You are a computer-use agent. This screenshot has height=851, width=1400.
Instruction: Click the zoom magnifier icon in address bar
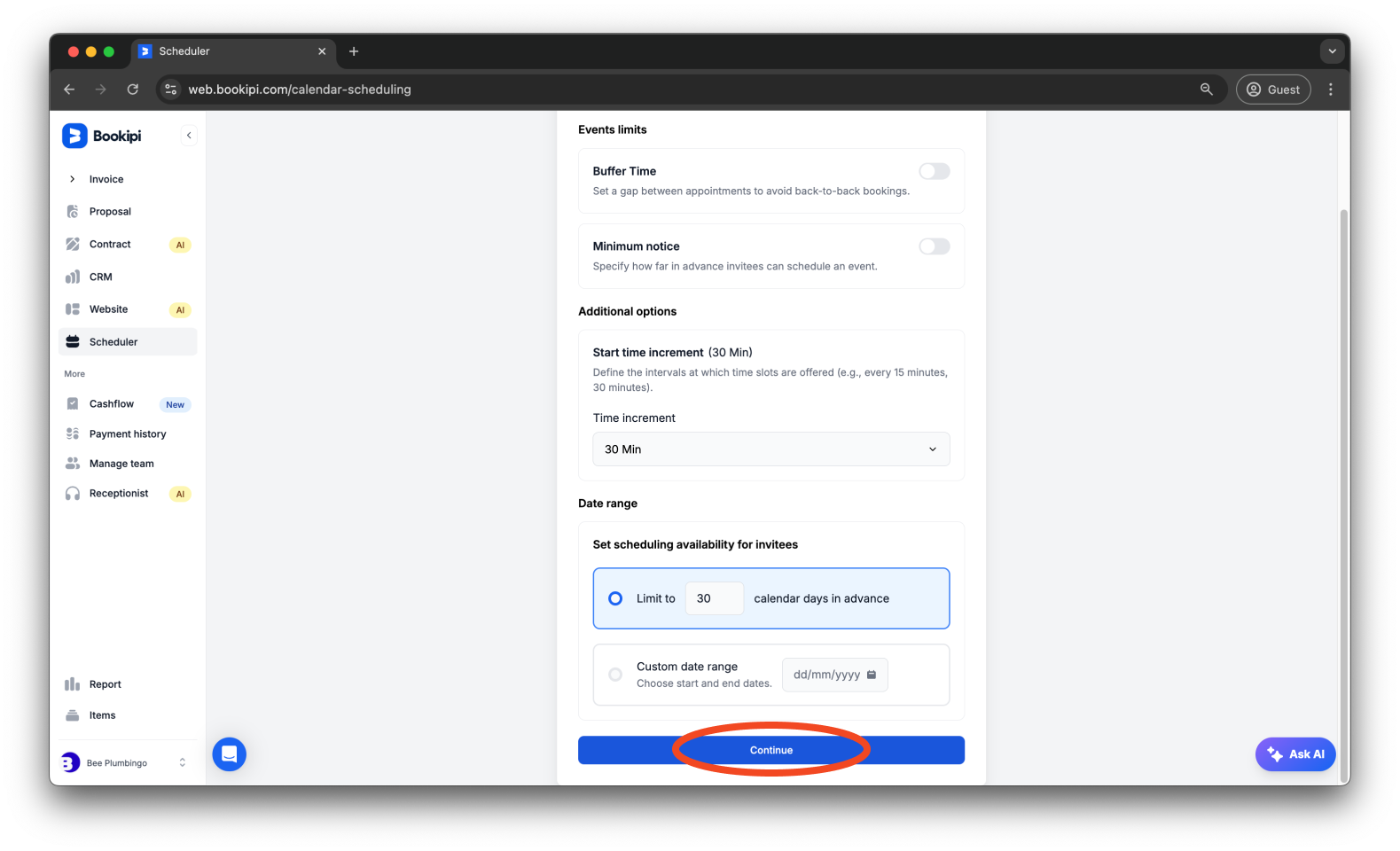tap(1207, 90)
